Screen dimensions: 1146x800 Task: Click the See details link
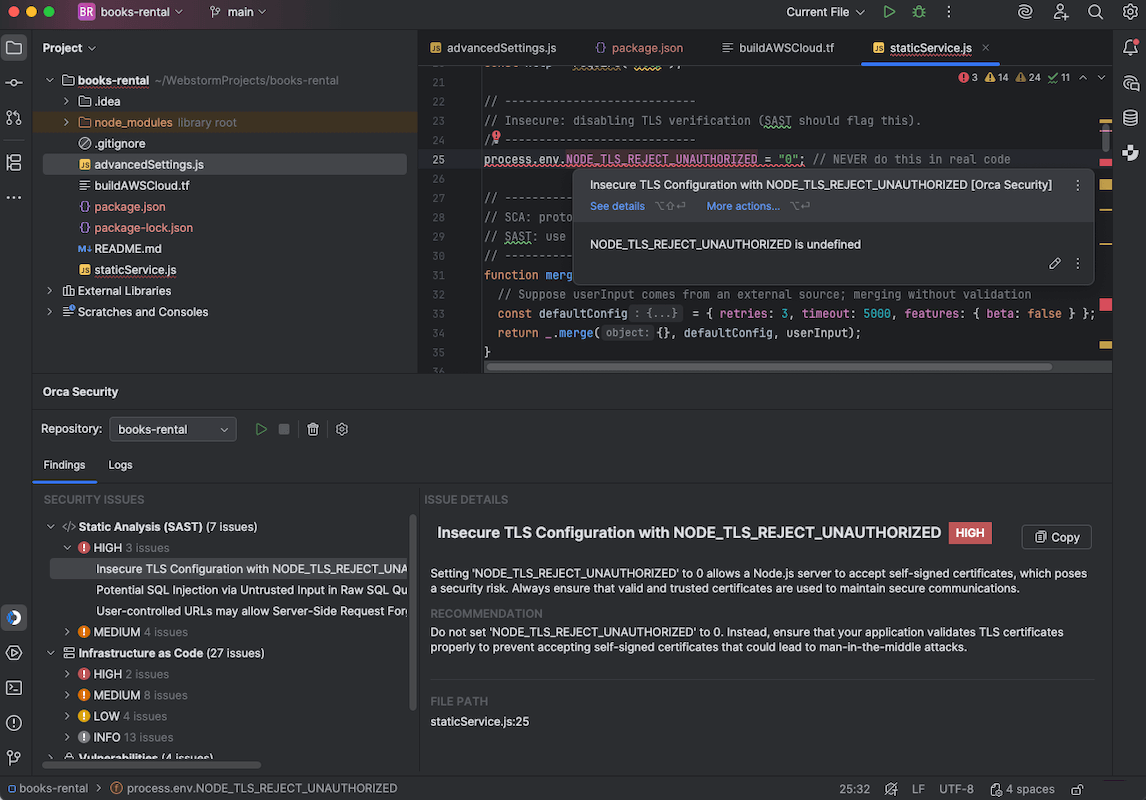(617, 207)
